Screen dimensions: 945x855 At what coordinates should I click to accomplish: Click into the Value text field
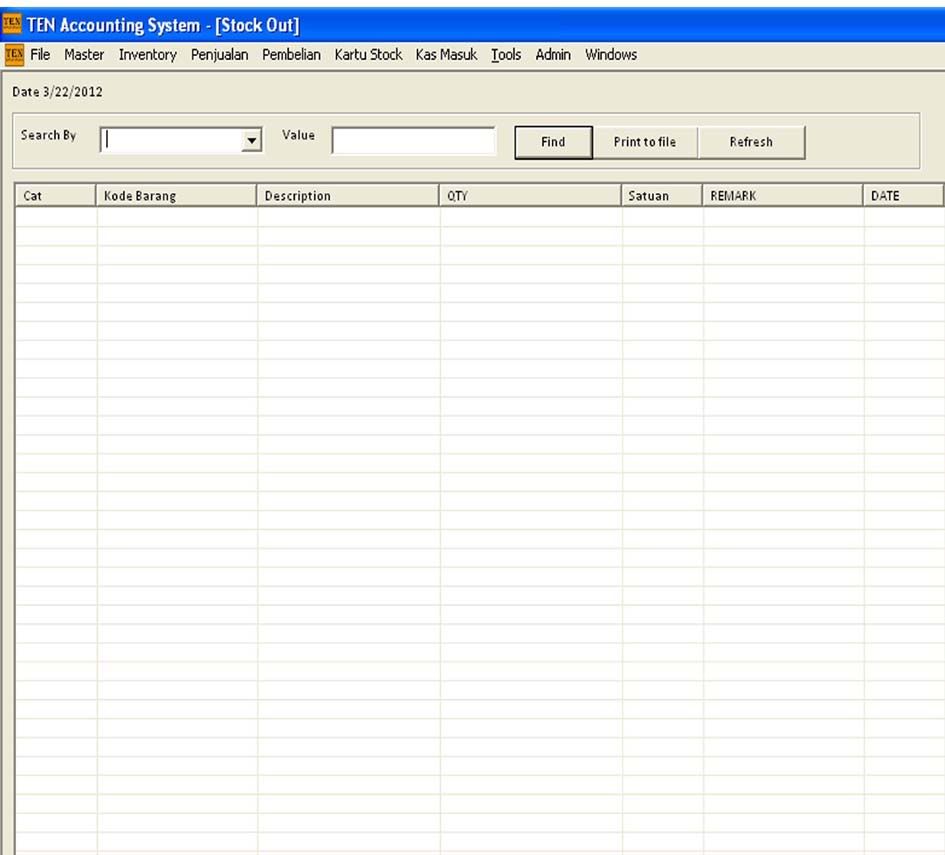(413, 141)
